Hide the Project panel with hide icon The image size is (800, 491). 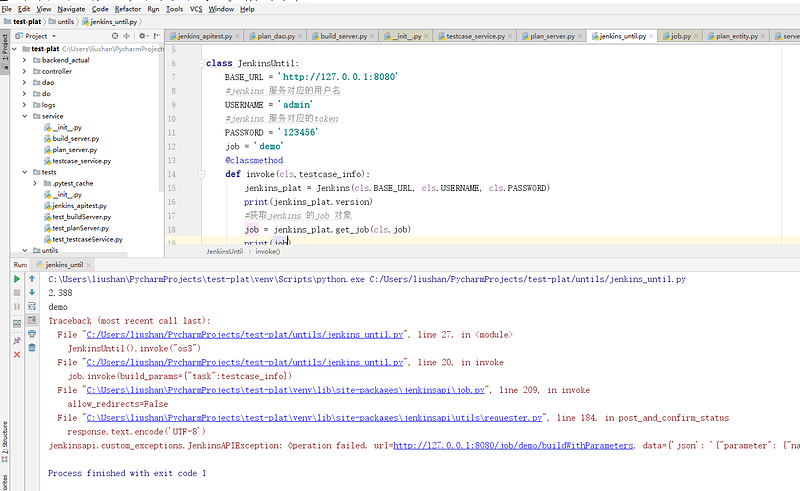pos(157,36)
